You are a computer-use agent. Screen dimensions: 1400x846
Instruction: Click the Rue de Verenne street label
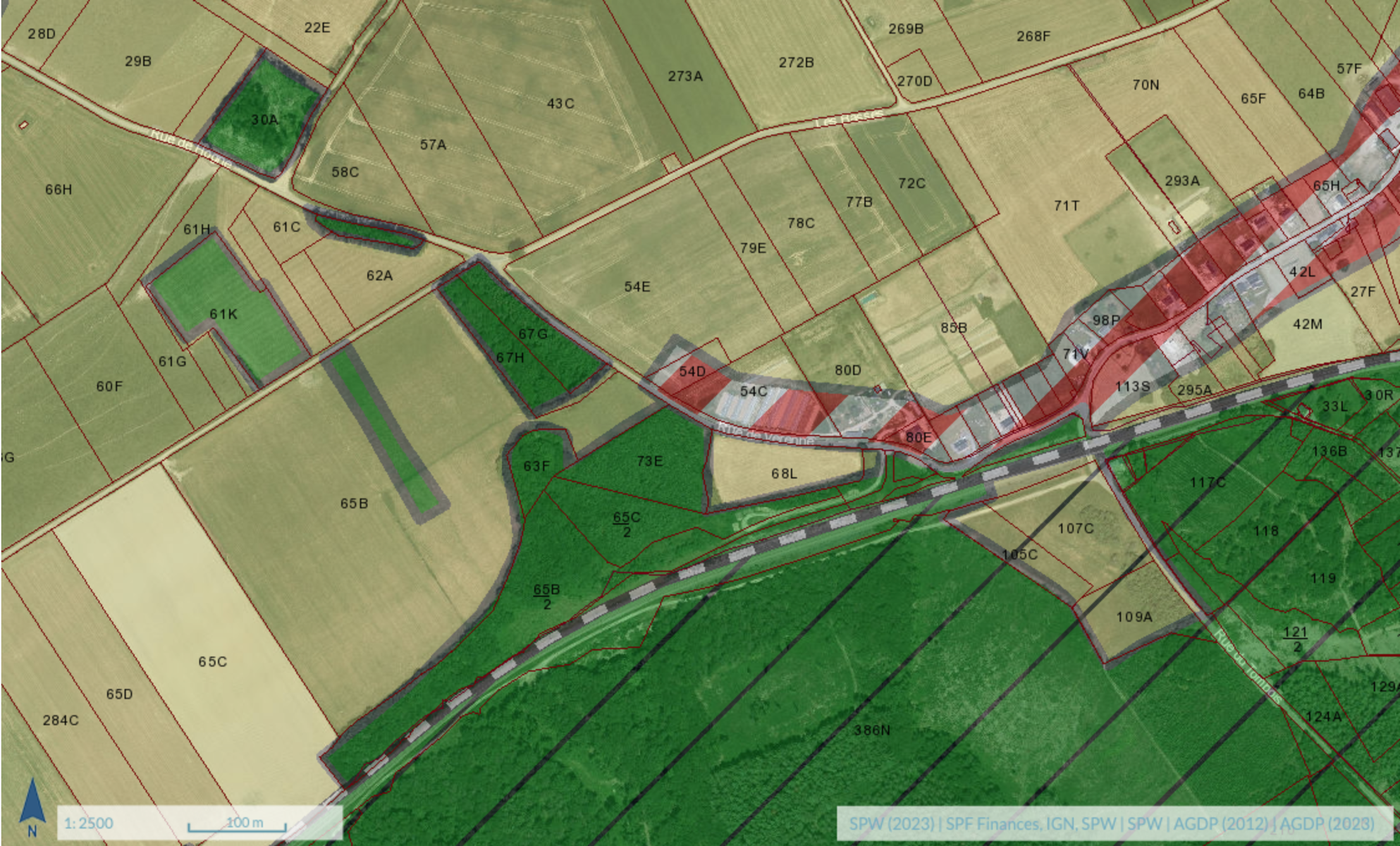pyautogui.click(x=766, y=434)
